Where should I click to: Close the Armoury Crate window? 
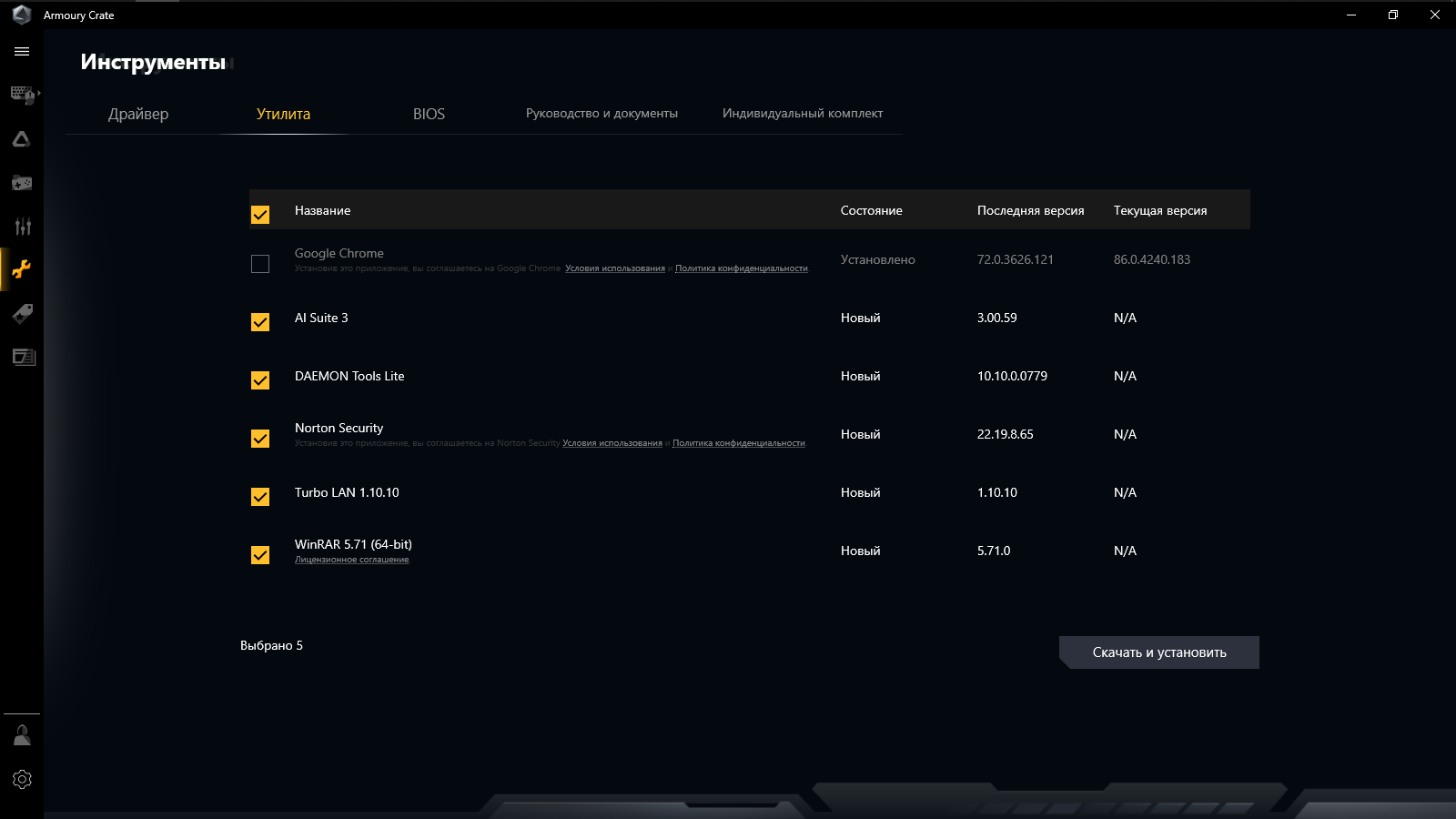pyautogui.click(x=1435, y=15)
